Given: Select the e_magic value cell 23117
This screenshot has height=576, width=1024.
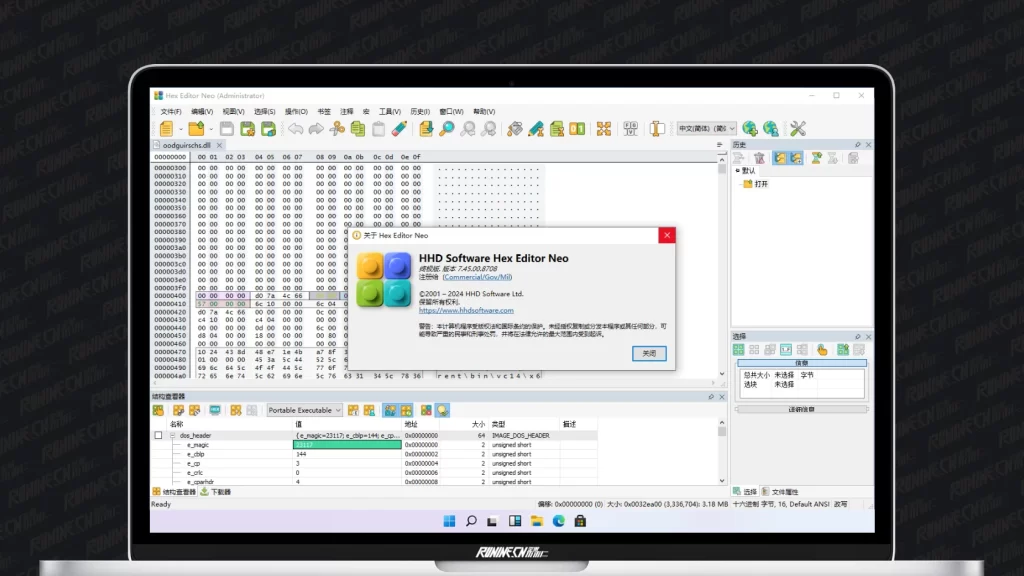Looking at the screenshot, I should pos(346,445).
